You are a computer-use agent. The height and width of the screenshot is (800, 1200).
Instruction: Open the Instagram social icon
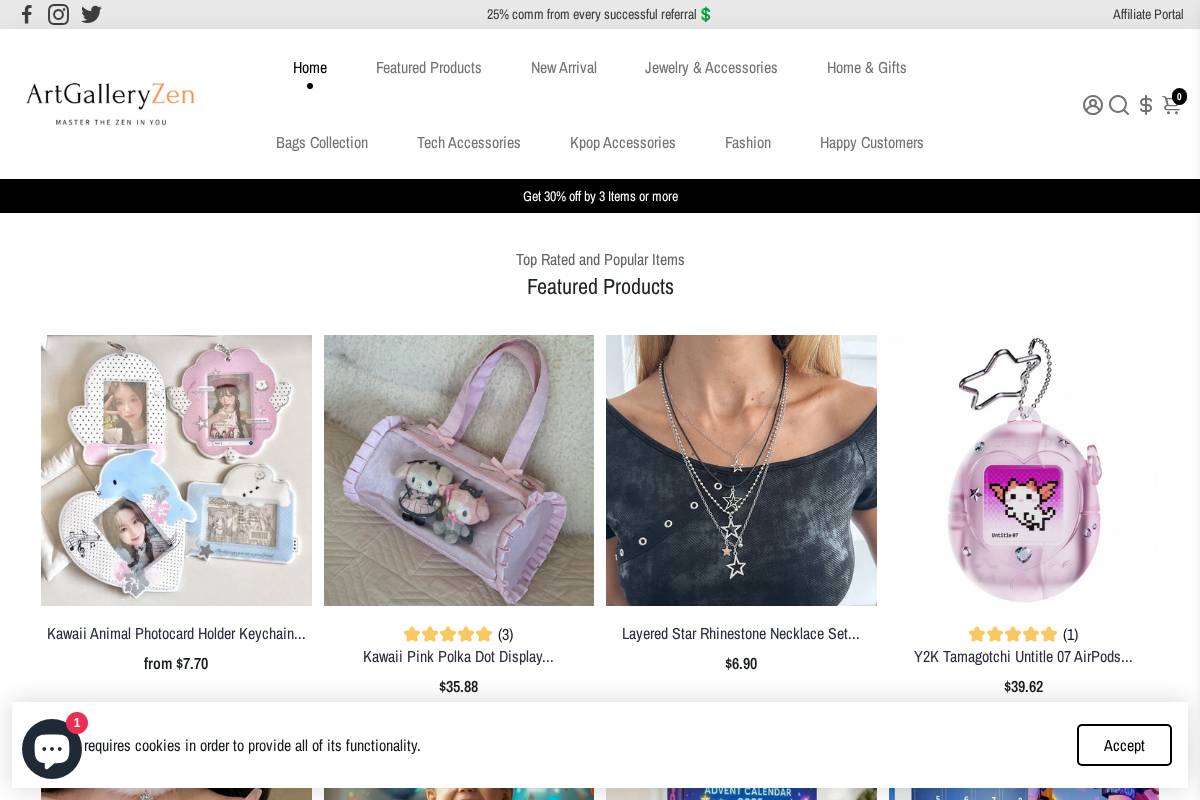tap(59, 14)
